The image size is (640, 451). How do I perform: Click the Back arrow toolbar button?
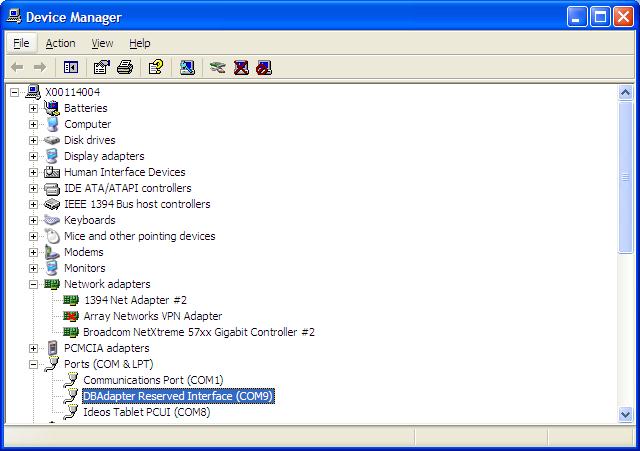click(17, 67)
